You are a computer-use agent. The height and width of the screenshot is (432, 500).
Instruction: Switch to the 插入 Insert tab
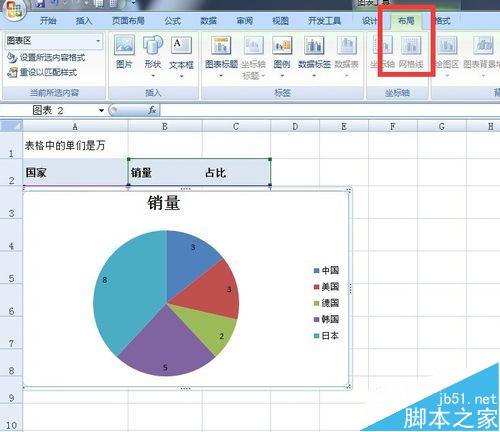(84, 21)
